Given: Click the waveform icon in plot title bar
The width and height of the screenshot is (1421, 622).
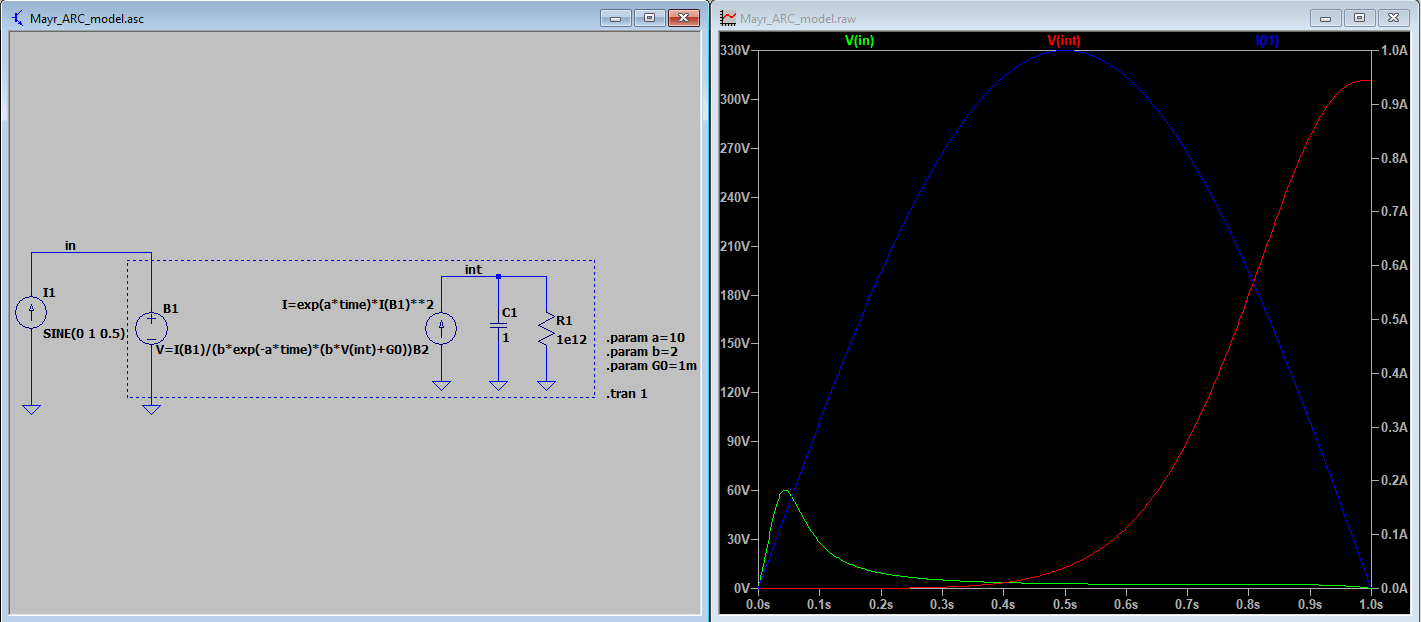Looking at the screenshot, I should click(x=728, y=18).
